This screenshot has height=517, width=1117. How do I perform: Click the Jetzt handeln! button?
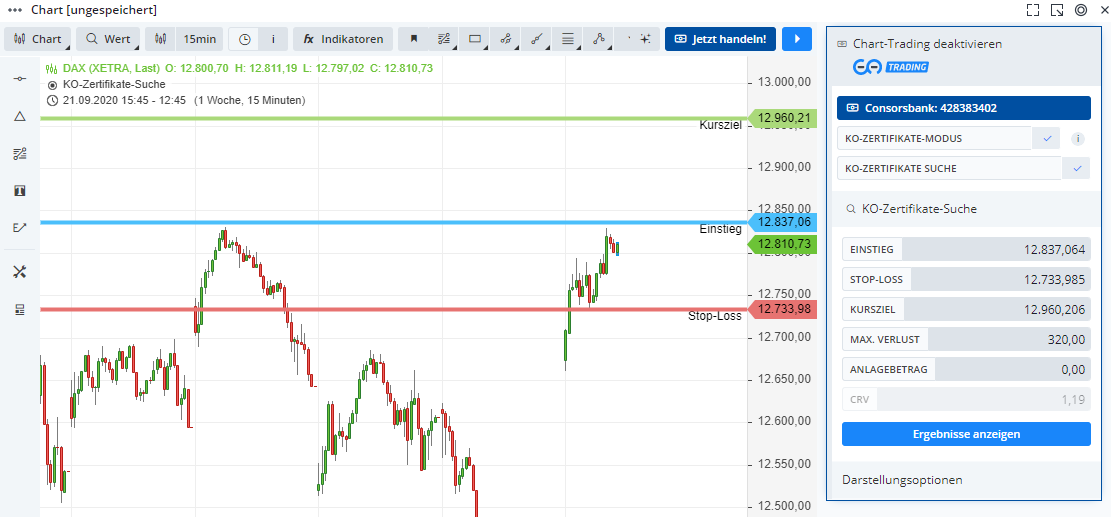click(x=720, y=39)
